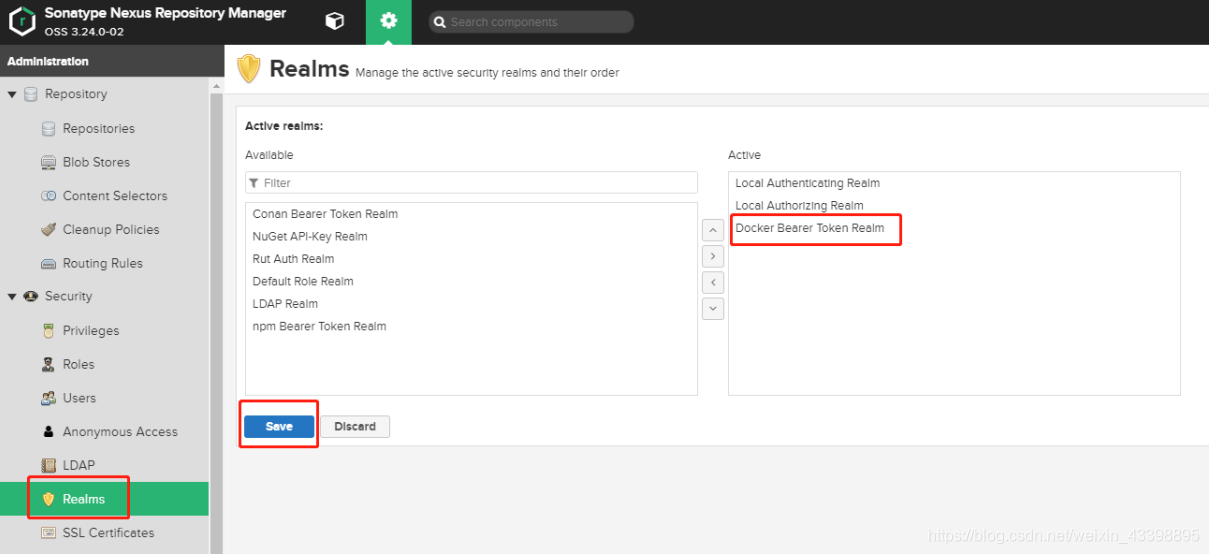Open Repositories in the sidebar

coord(99,129)
